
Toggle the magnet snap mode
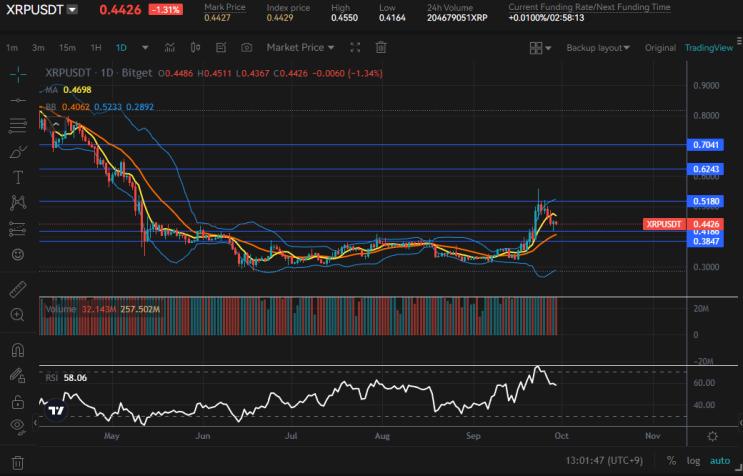pyautogui.click(x=18, y=350)
